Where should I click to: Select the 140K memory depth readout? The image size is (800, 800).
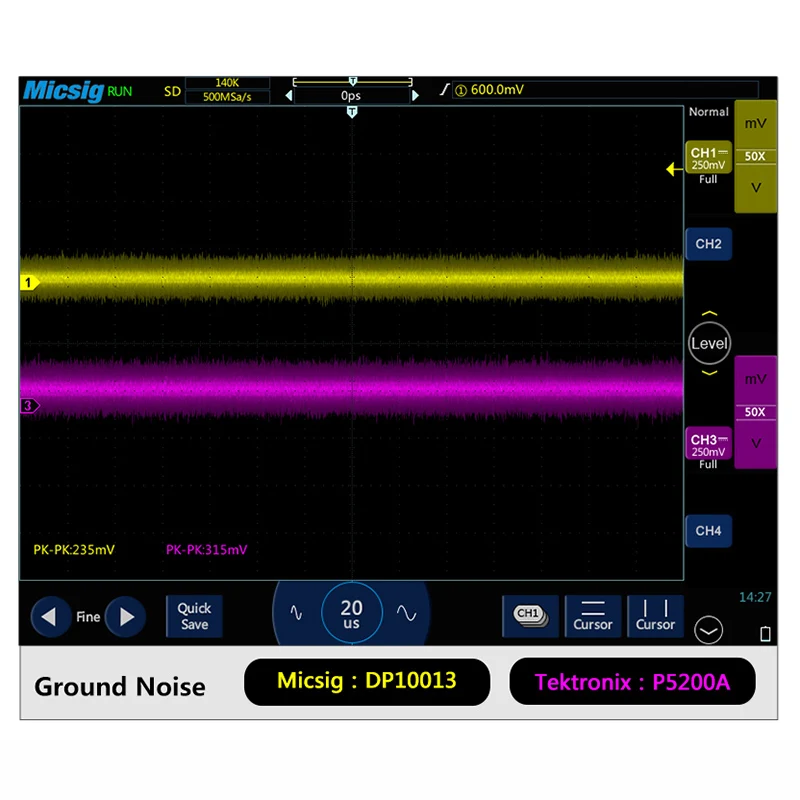pos(227,83)
